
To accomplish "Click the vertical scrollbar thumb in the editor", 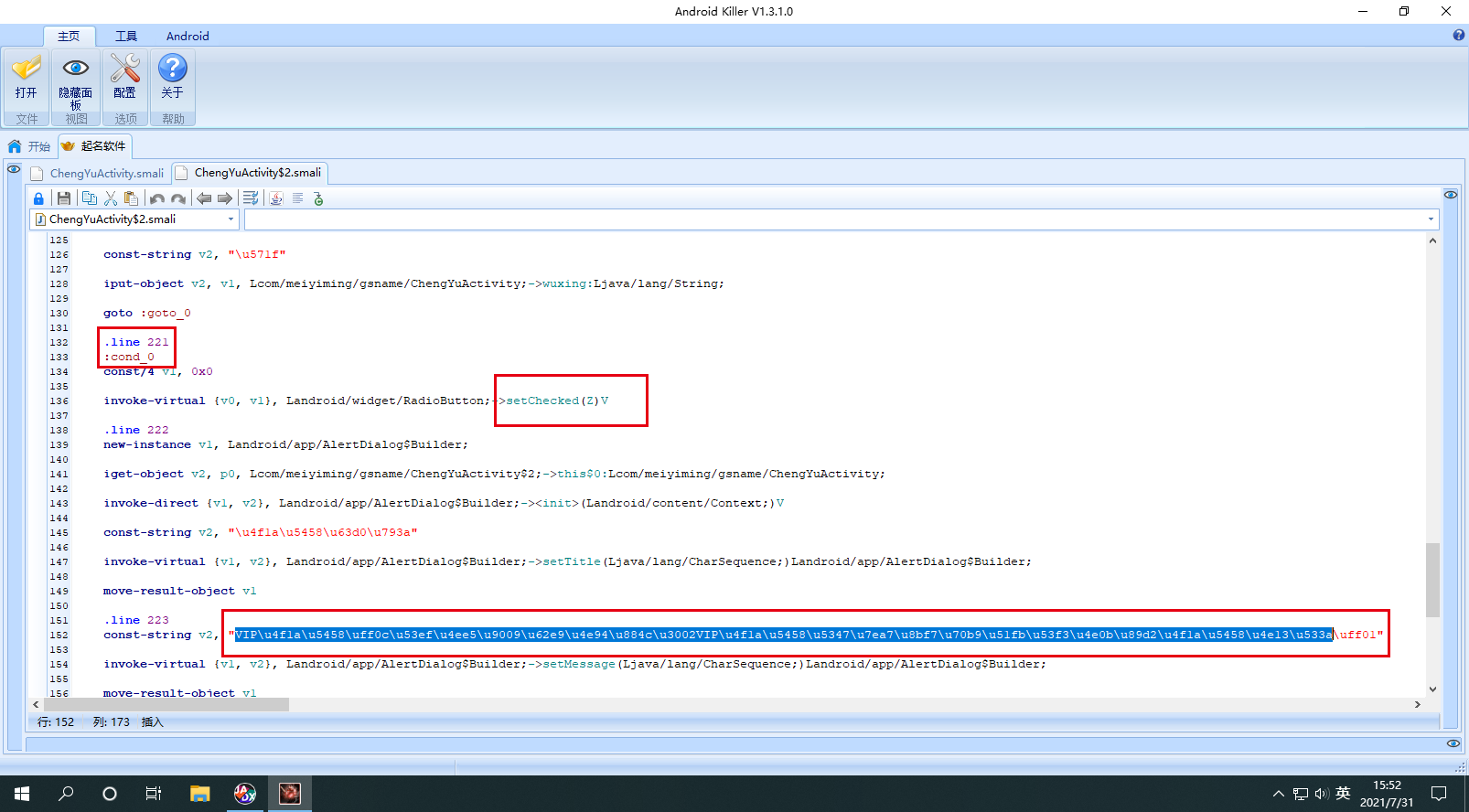I will pyautogui.click(x=1432, y=581).
